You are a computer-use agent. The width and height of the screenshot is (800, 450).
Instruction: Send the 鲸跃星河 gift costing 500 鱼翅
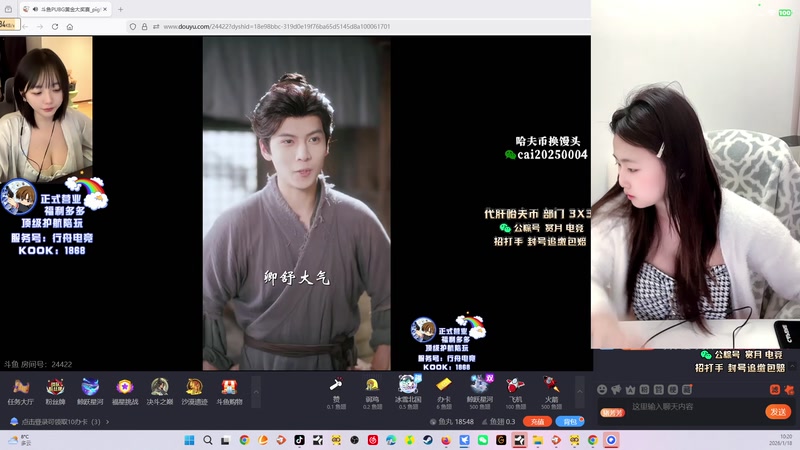click(480, 393)
